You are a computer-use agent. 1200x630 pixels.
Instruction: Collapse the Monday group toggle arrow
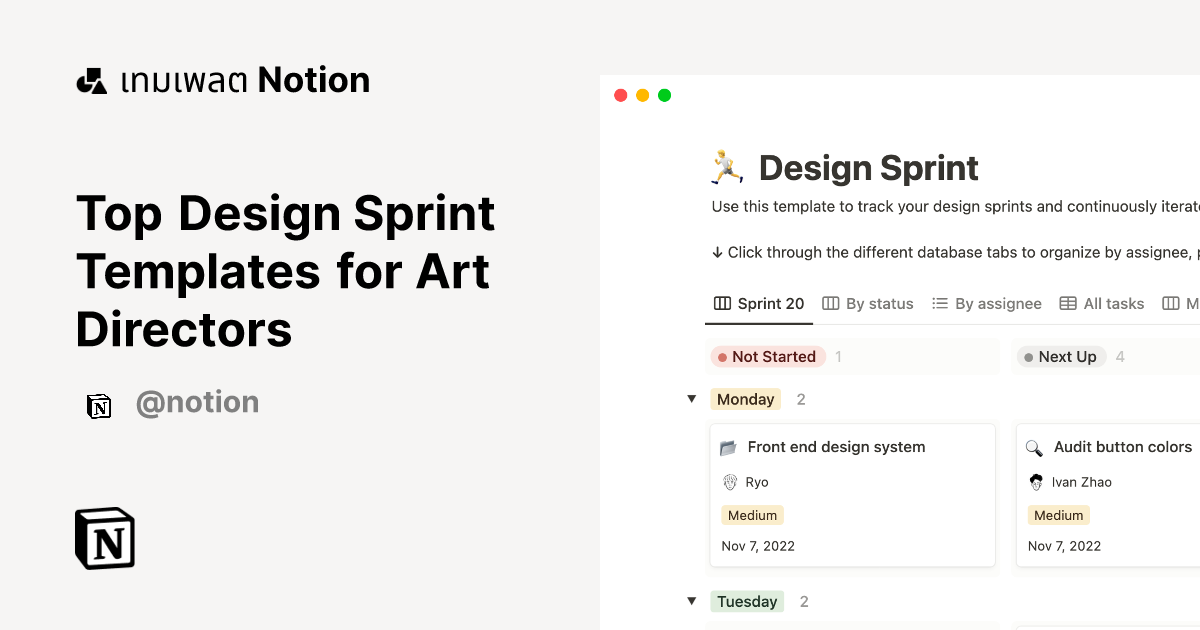click(691, 399)
